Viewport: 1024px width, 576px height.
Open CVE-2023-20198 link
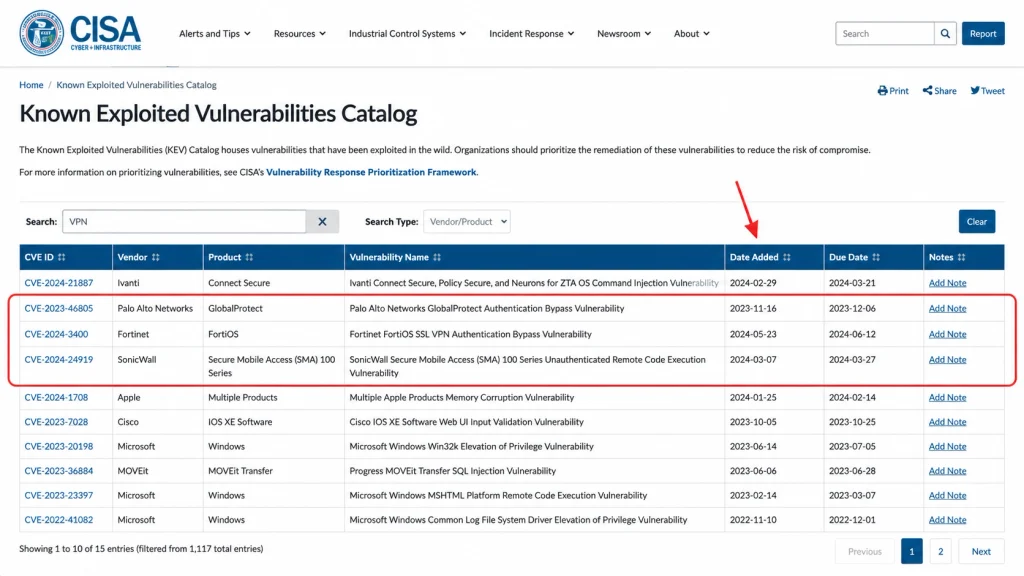59,446
